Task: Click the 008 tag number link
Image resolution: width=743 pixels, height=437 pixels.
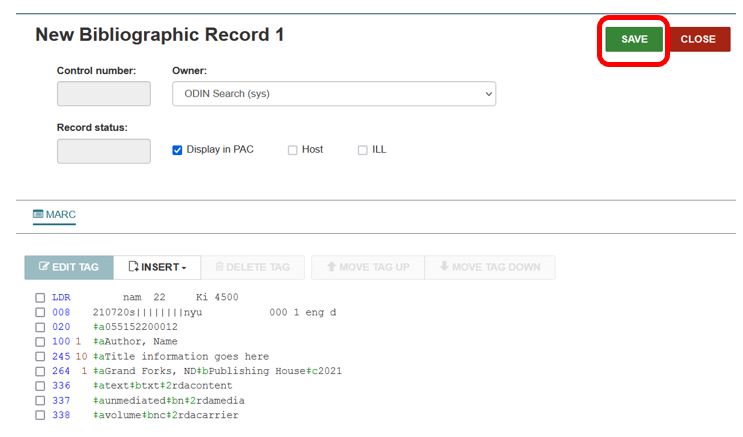Action: 61,313
